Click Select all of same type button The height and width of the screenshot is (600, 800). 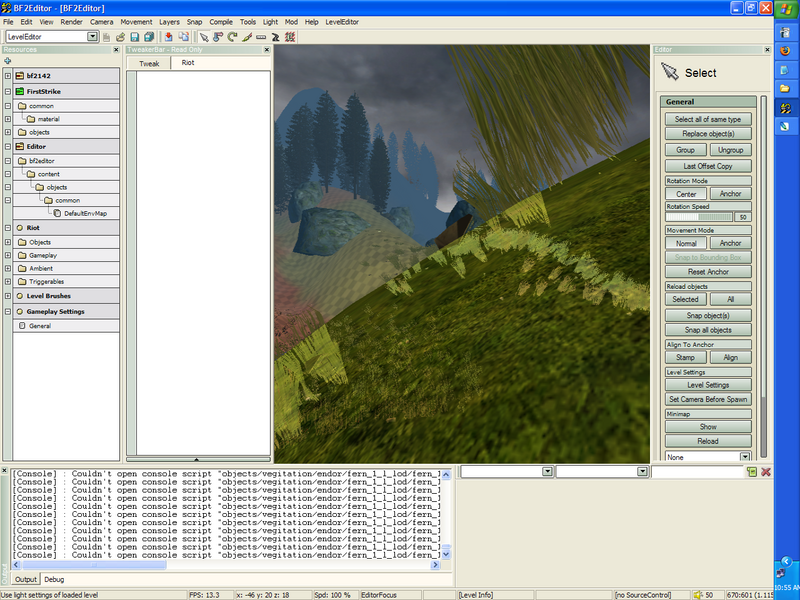(x=708, y=119)
